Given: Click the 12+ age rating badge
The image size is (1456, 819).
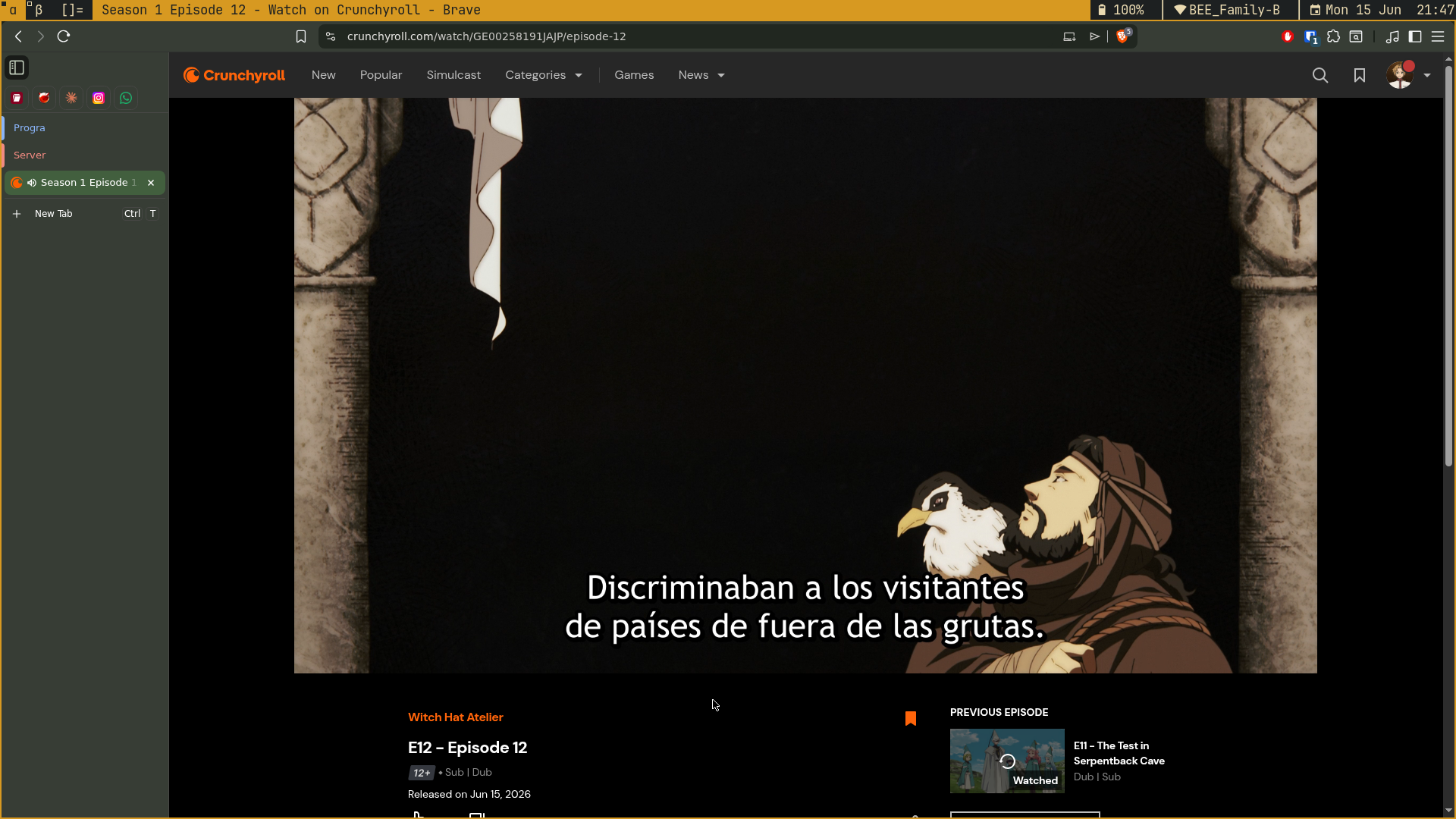Looking at the screenshot, I should click(x=422, y=773).
